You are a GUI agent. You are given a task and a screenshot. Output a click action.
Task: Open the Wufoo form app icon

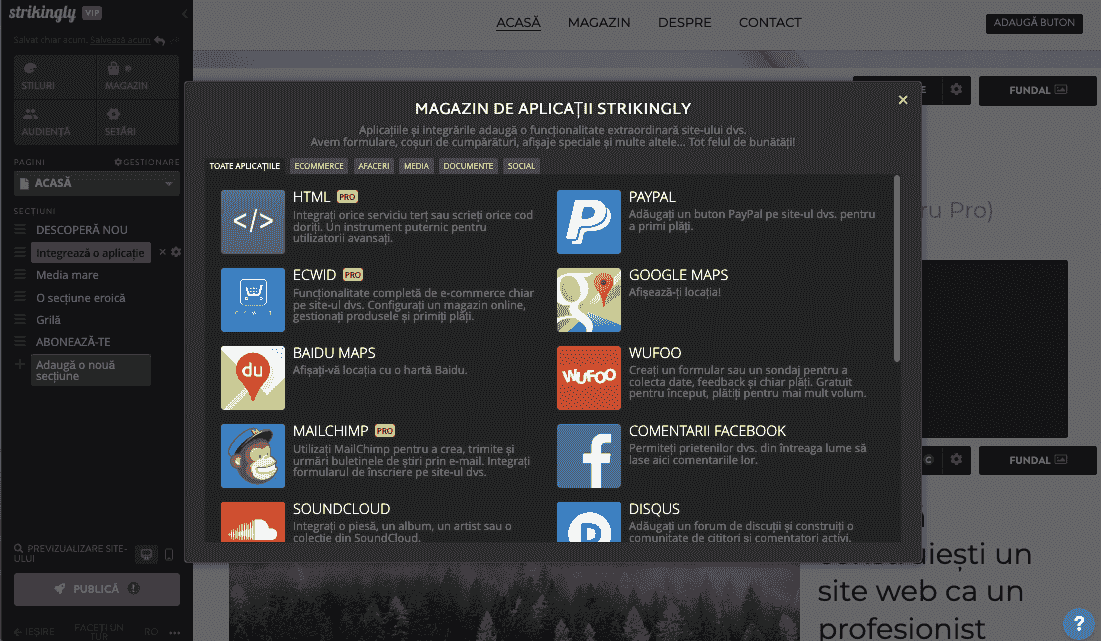pos(588,378)
